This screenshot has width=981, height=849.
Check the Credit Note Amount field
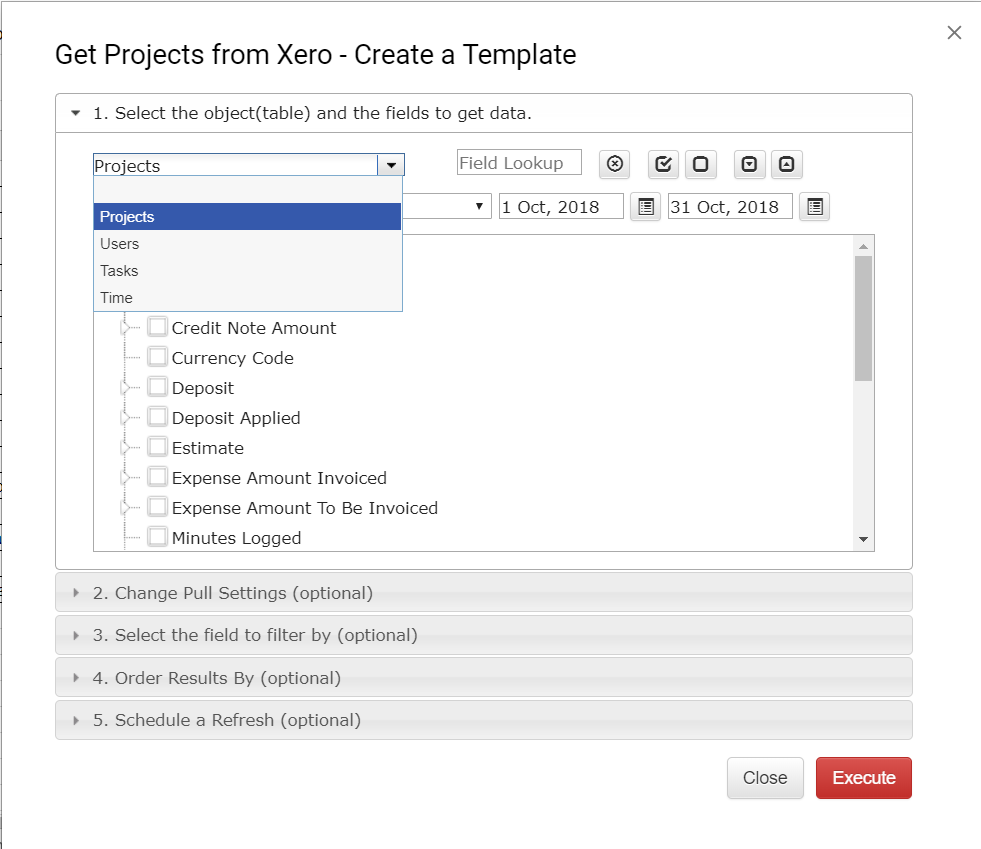click(157, 327)
